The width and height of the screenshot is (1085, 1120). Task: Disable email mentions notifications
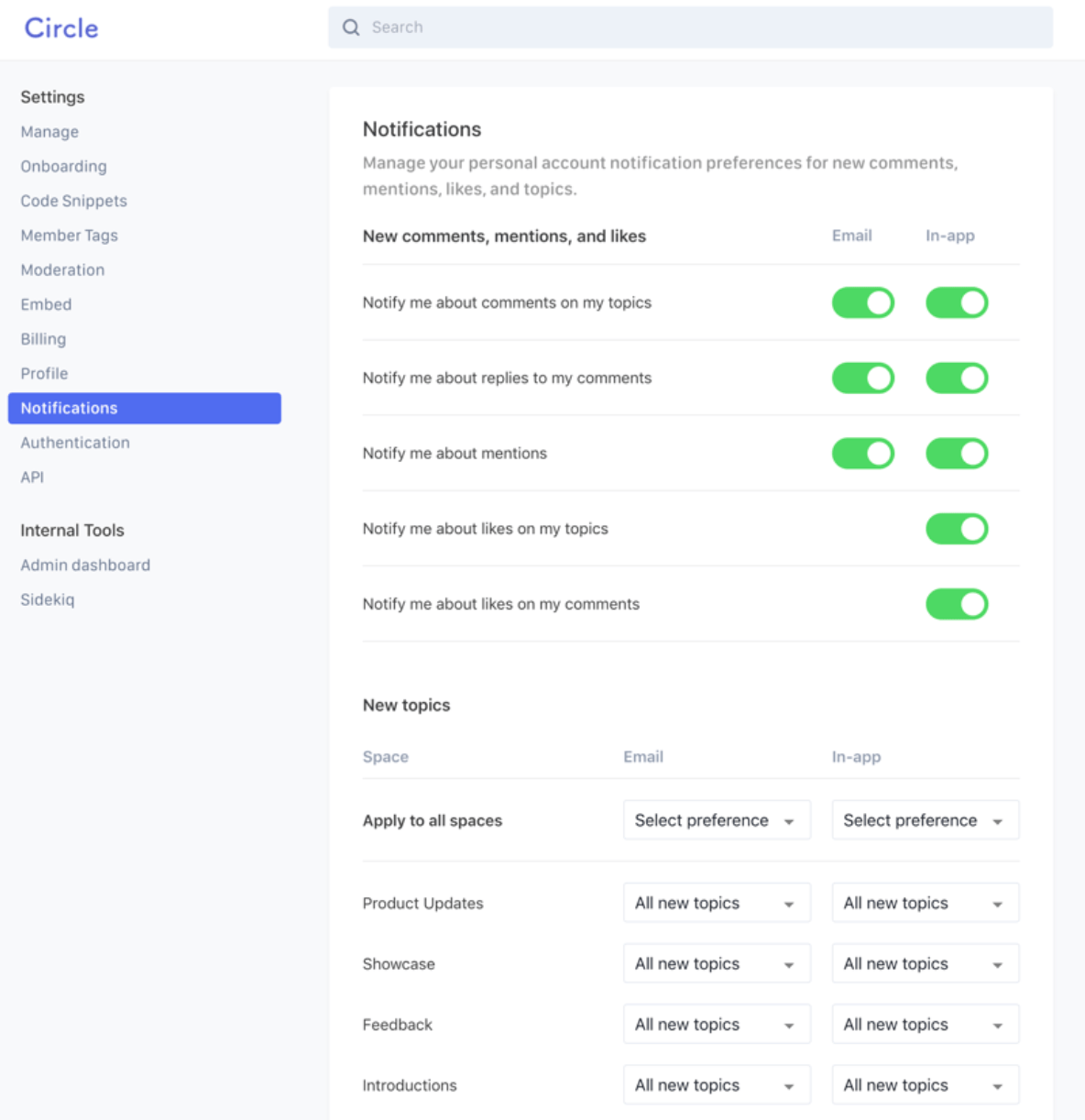point(862,453)
